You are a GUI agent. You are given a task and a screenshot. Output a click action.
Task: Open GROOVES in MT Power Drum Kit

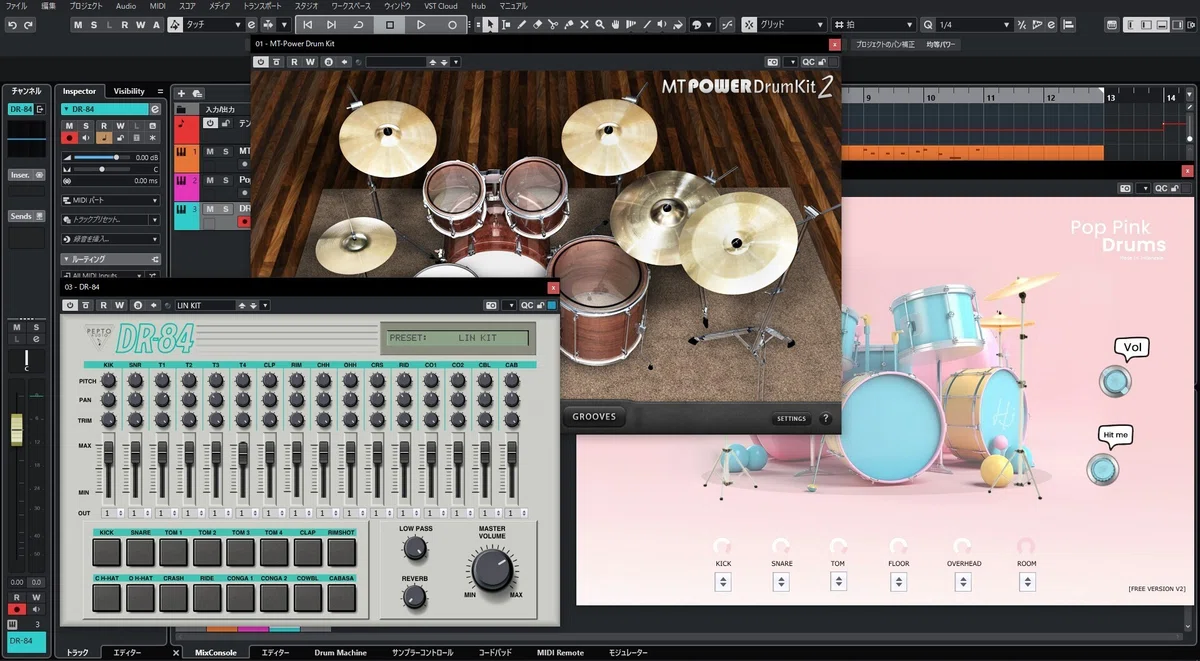coord(594,417)
